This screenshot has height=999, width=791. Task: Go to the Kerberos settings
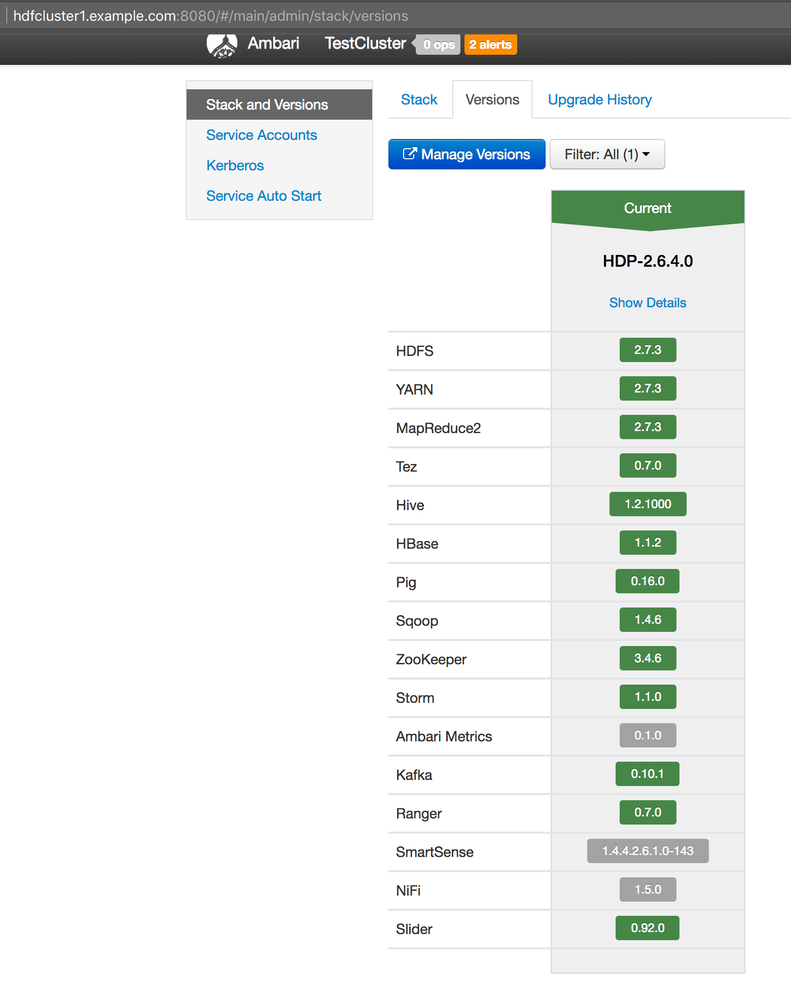(x=235, y=166)
